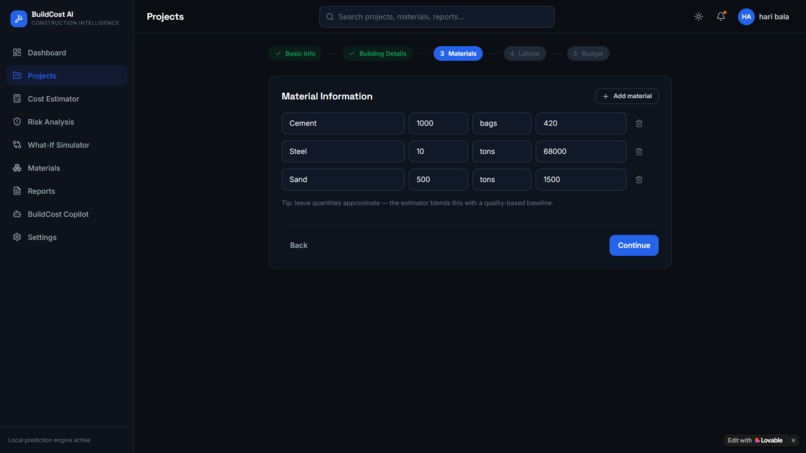Image resolution: width=806 pixels, height=453 pixels.
Task: Go to Building Details step
Action: pyautogui.click(x=378, y=53)
